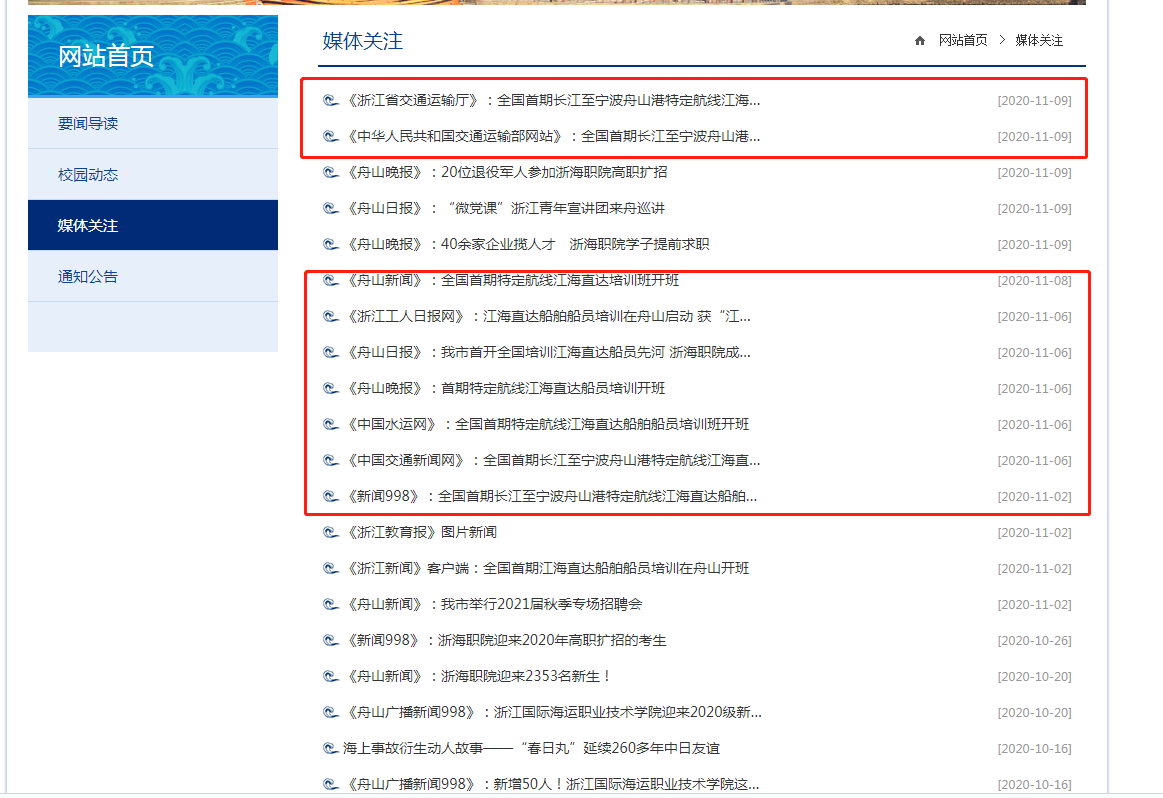Click the bullet icon beside 浙海职院迎来2353名新生 article

tap(330, 676)
